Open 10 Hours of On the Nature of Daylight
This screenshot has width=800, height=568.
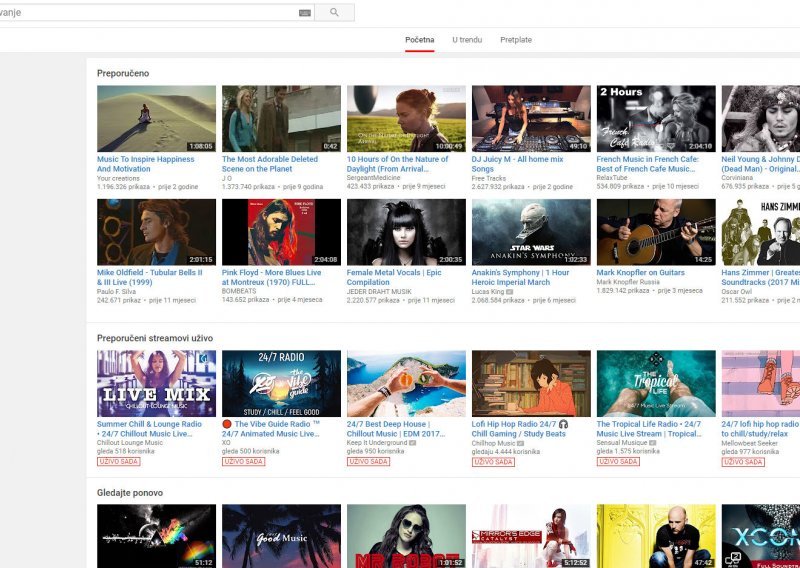pos(397,164)
